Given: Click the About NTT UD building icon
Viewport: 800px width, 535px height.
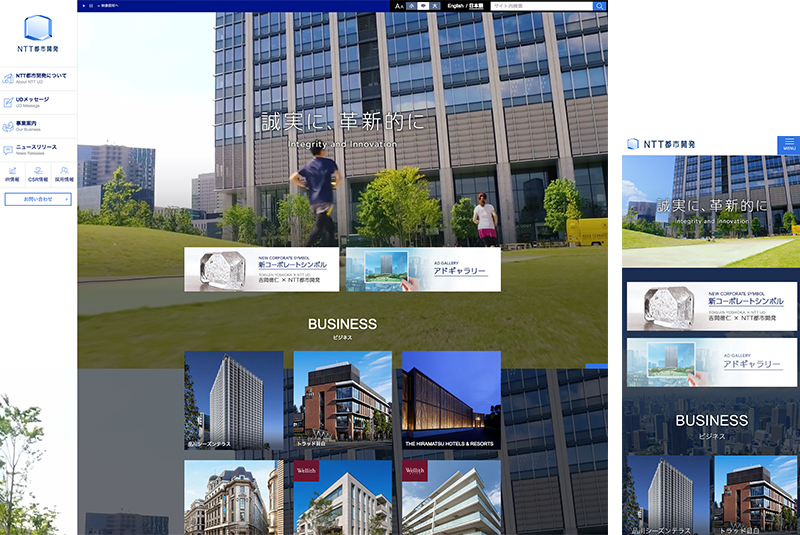Looking at the screenshot, I should [x=8, y=79].
